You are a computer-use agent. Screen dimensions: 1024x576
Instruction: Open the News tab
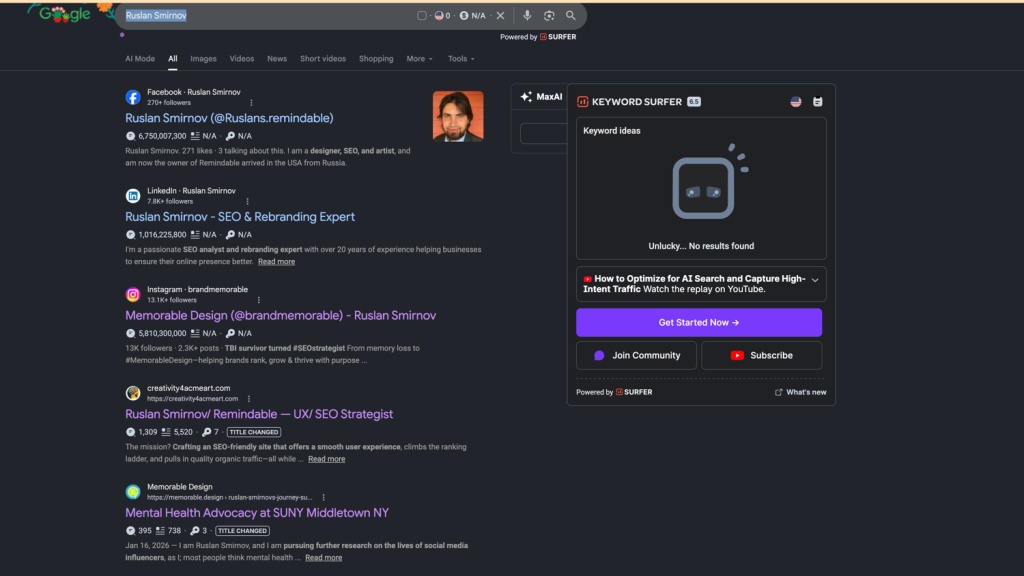(277, 59)
